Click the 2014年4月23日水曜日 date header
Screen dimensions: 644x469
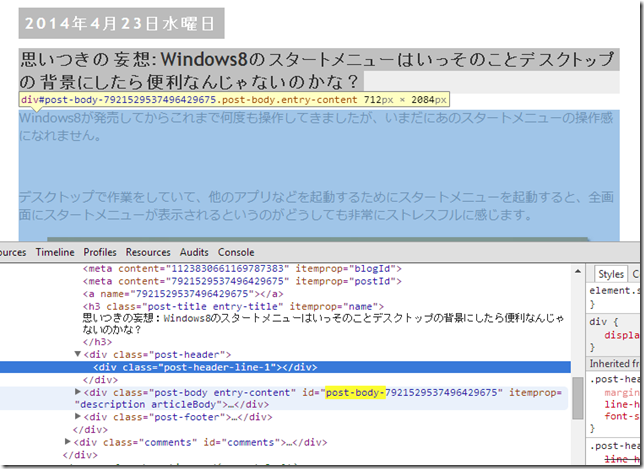point(121,23)
